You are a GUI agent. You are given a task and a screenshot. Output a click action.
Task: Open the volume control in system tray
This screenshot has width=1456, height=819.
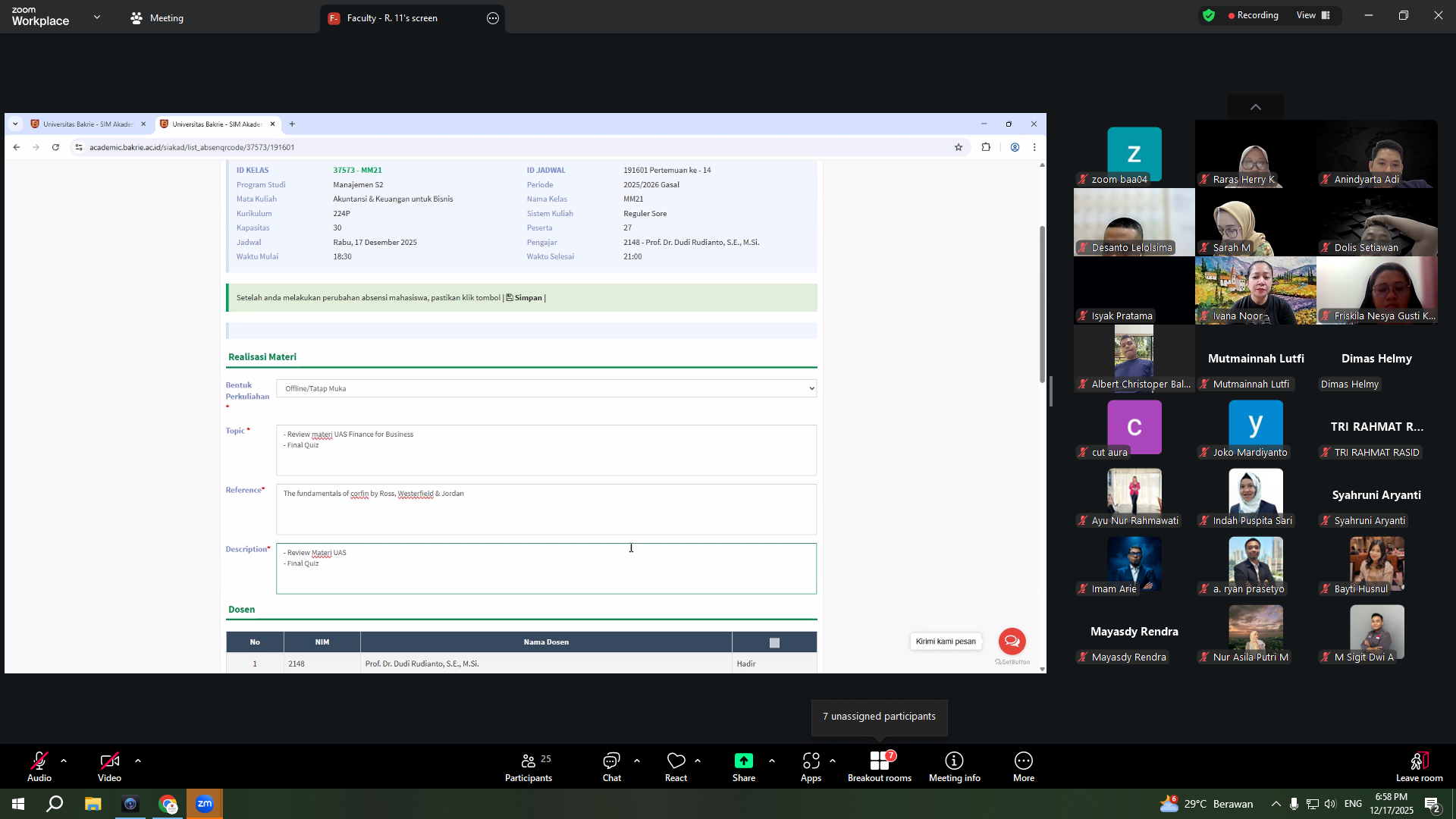tap(1330, 804)
